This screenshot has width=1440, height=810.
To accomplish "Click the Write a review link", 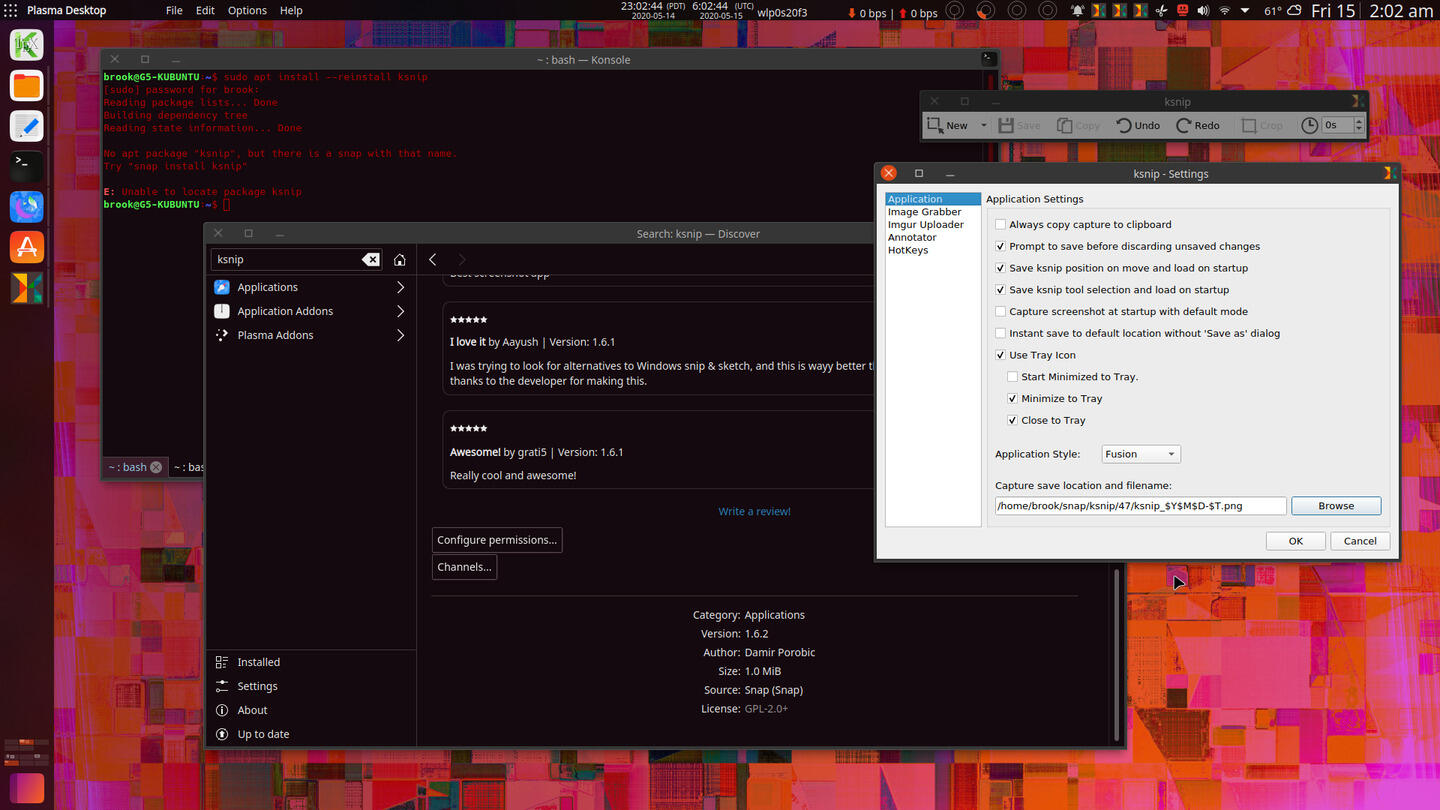I will pos(754,511).
